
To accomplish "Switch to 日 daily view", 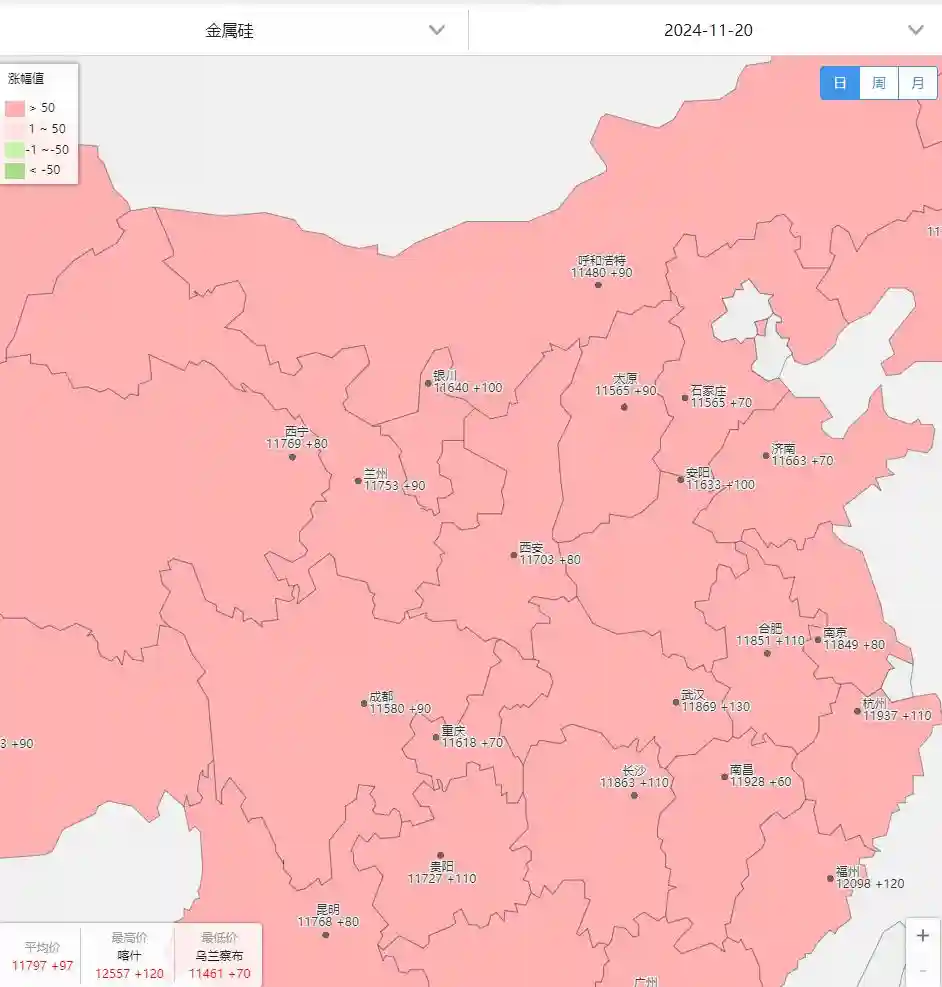I will [x=840, y=83].
